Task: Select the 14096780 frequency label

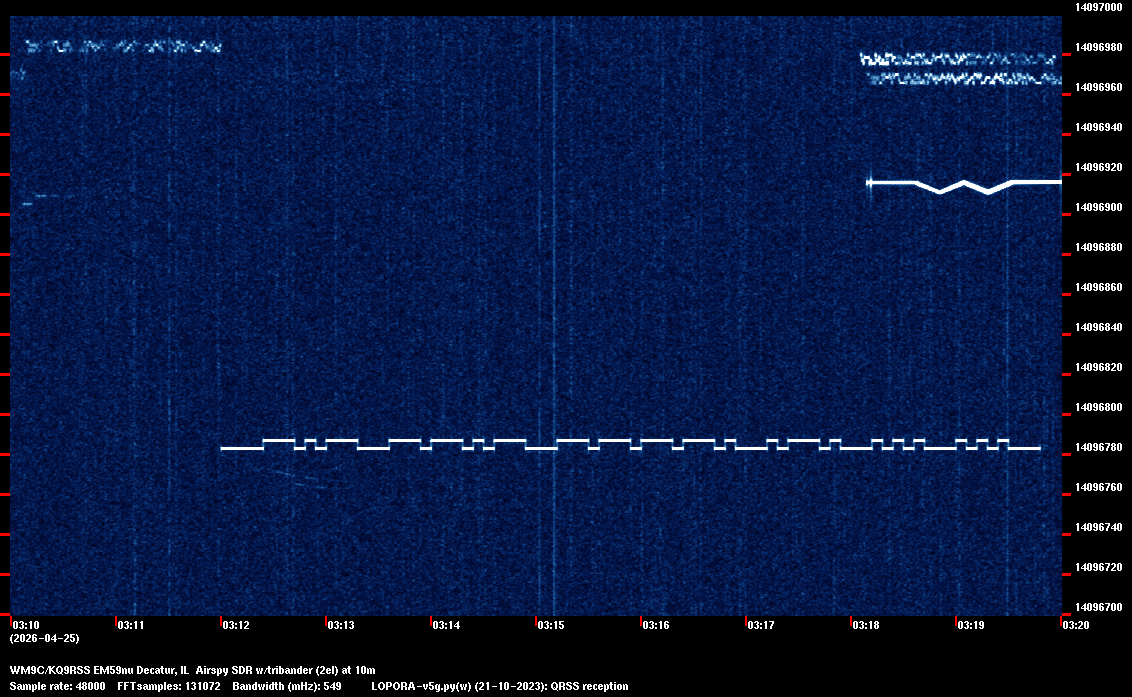Action: (x=1098, y=447)
